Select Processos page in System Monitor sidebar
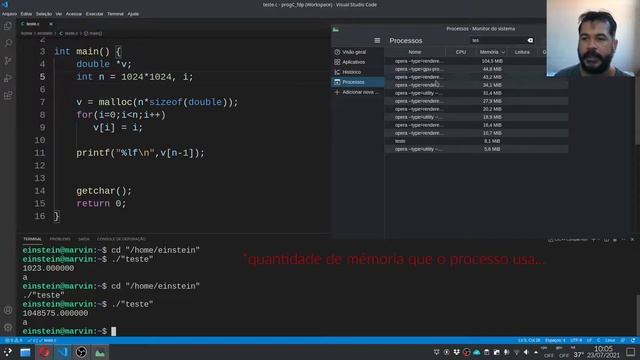 358,82
